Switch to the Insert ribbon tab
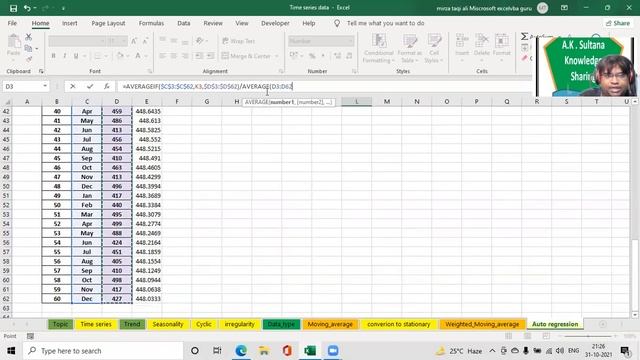The width and height of the screenshot is (640, 360). click(x=69, y=23)
